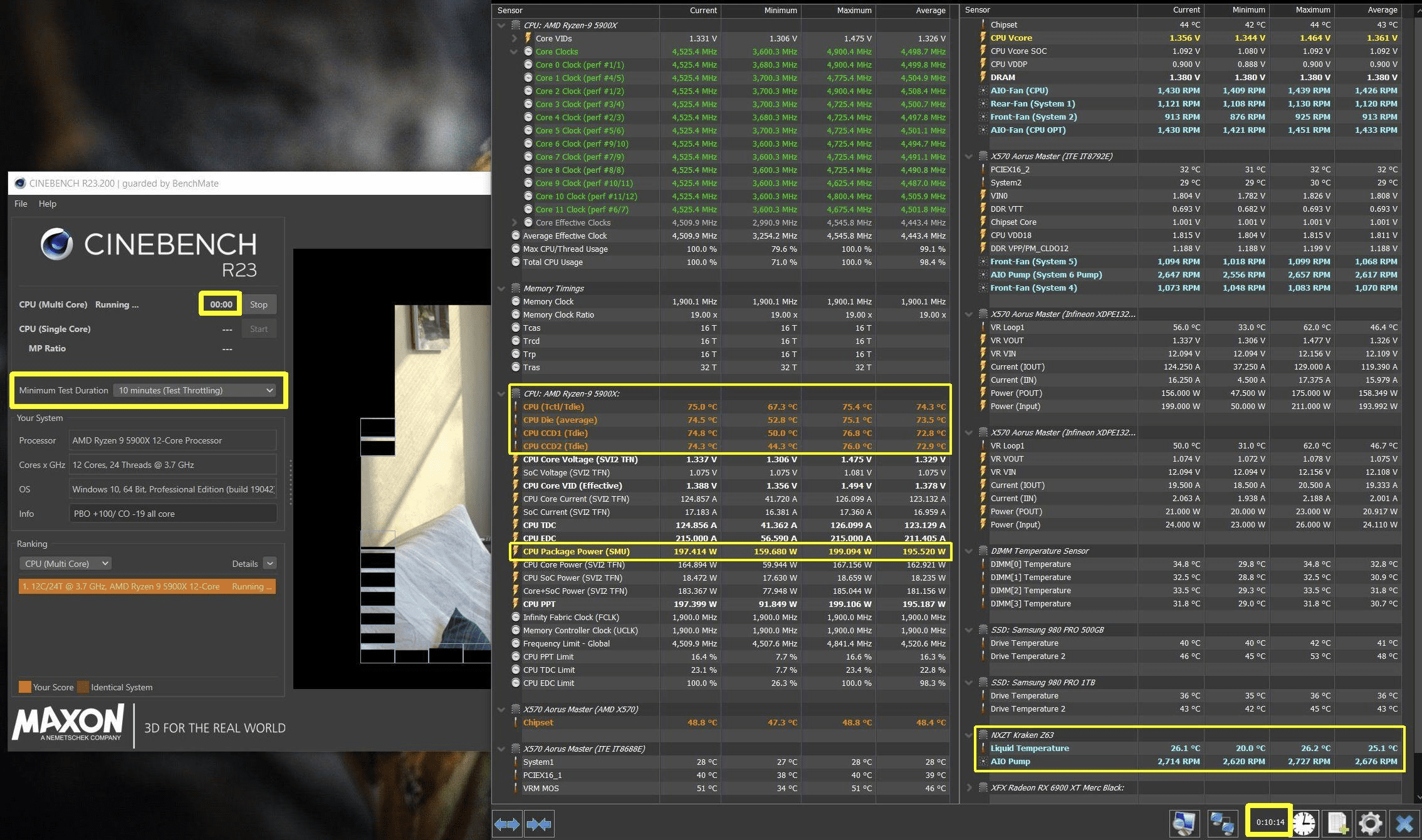1422x840 pixels.
Task: Click the Info text field
Action: [x=172, y=514]
